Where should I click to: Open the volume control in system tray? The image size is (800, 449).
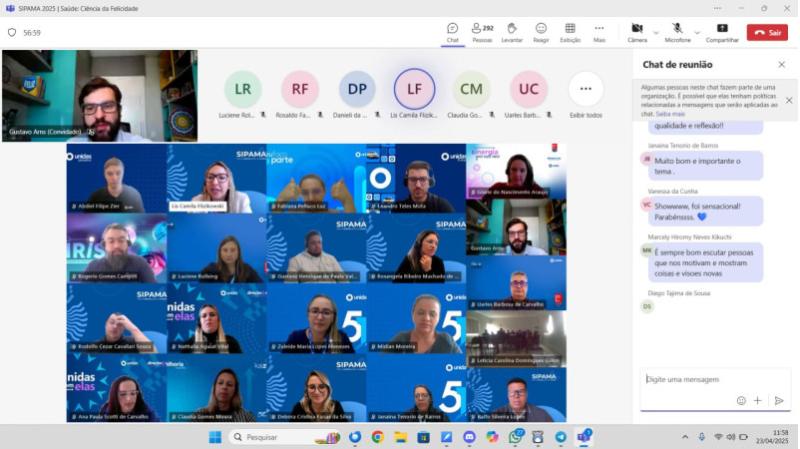(731, 437)
